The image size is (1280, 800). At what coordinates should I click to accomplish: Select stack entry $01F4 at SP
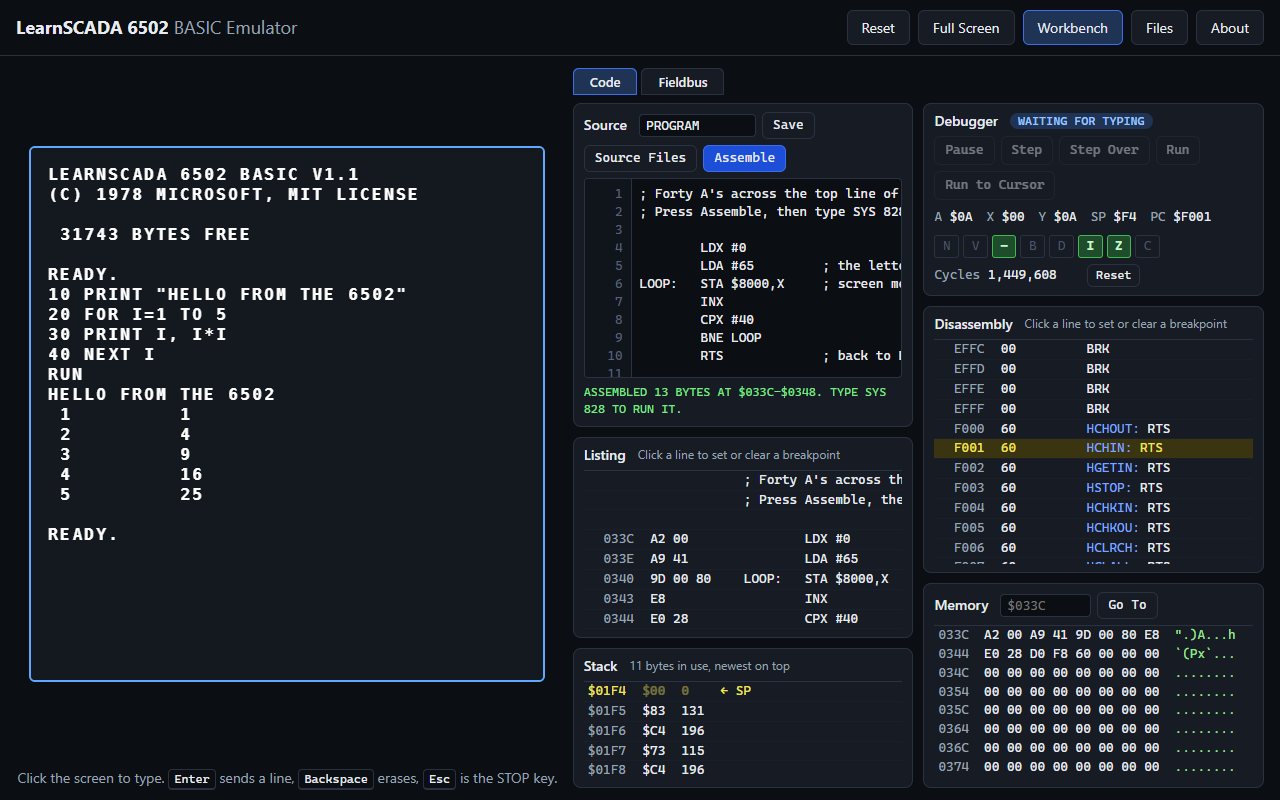pyautogui.click(x=743, y=691)
